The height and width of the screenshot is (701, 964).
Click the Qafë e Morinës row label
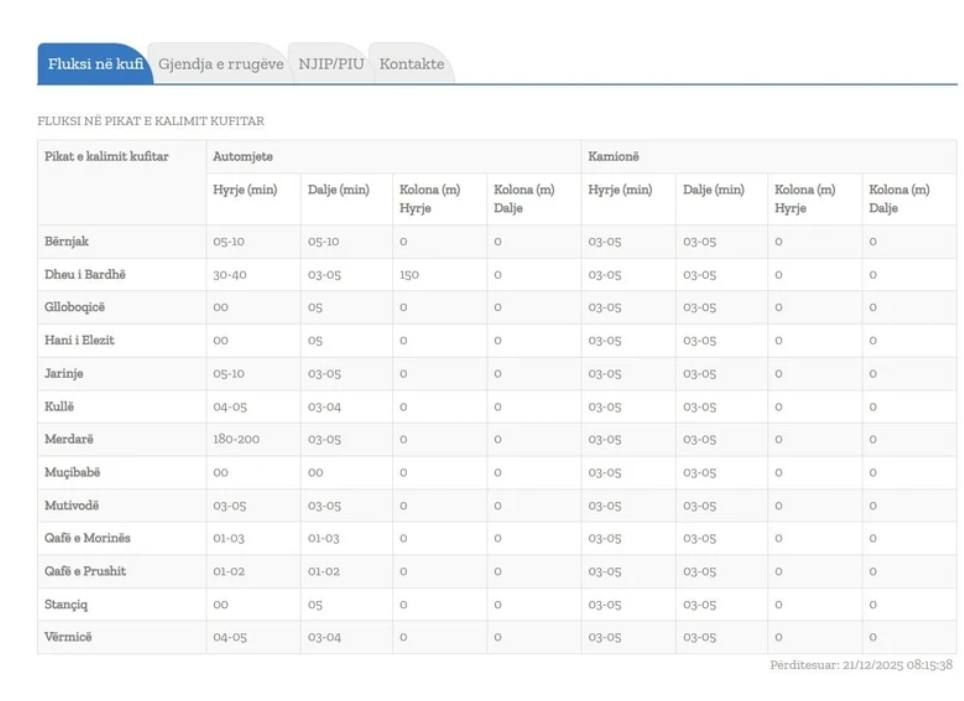tap(87, 538)
